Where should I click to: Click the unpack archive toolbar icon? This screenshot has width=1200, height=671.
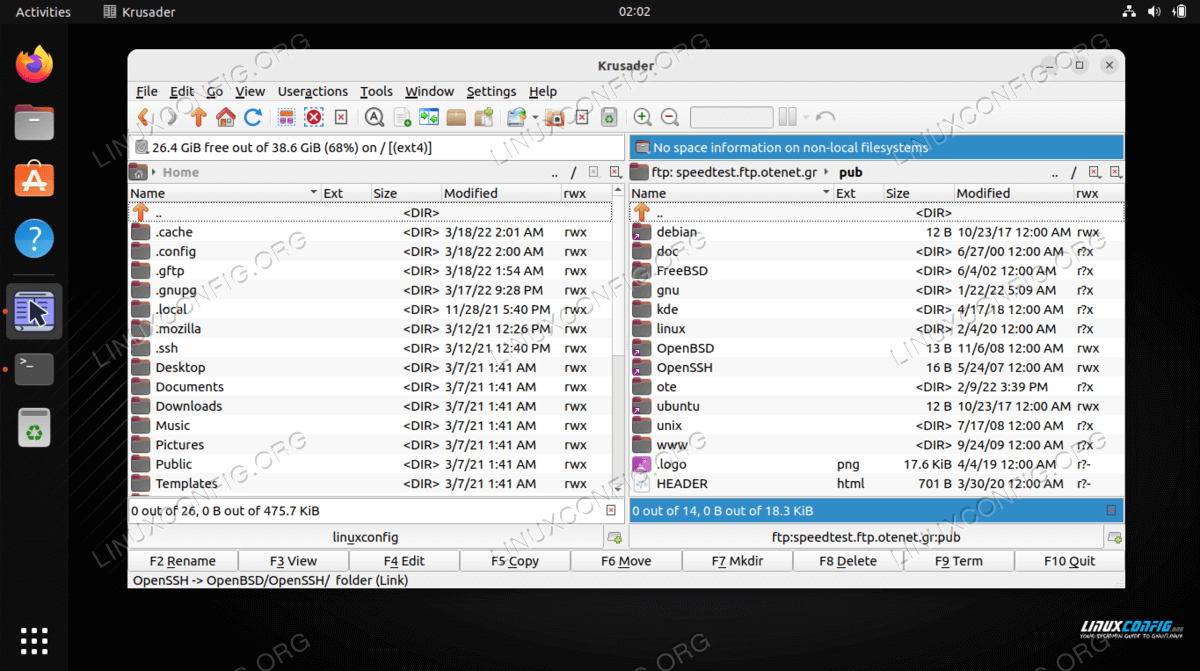pyautogui.click(x=484, y=118)
